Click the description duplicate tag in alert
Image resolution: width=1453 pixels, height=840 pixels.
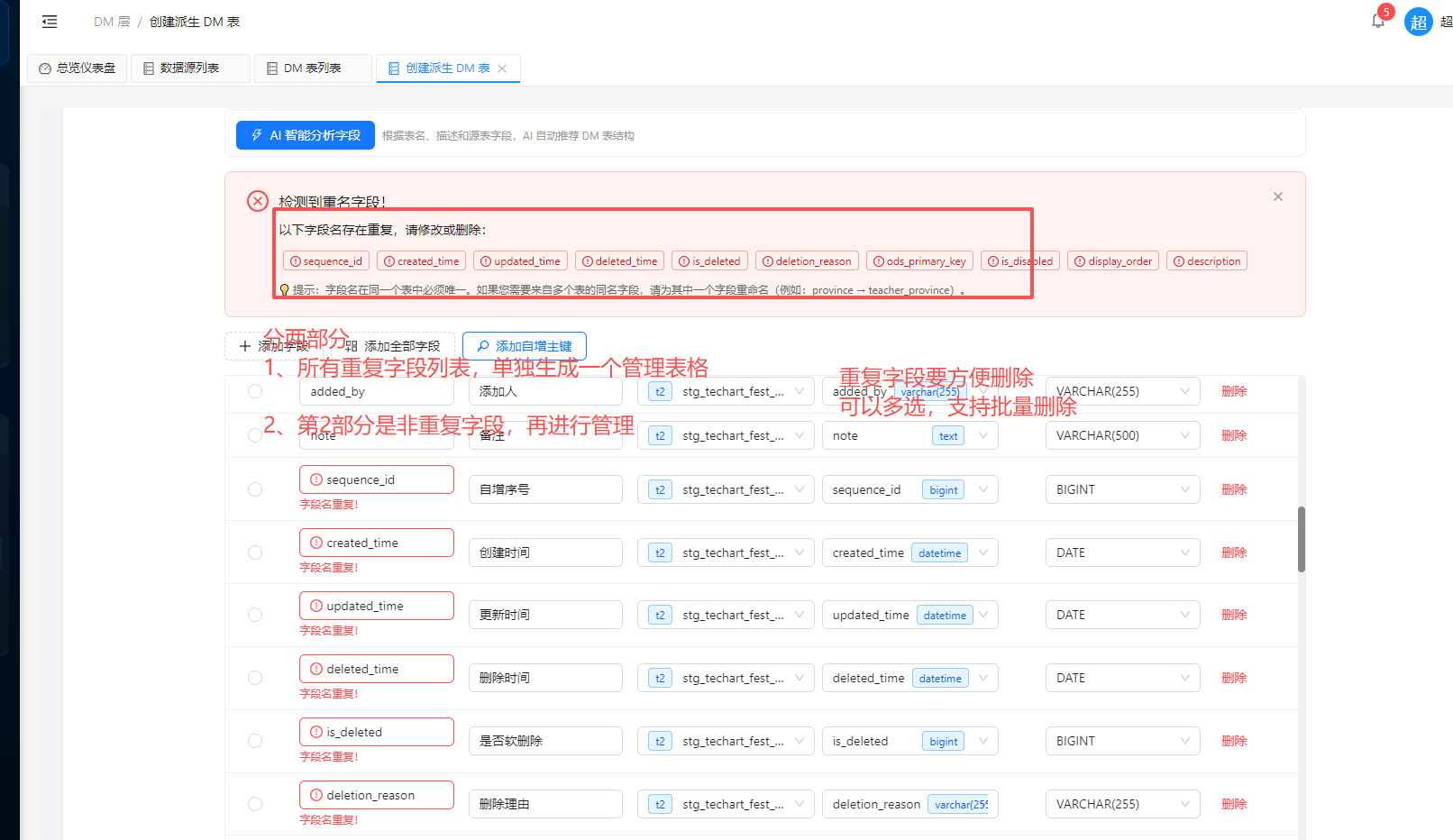pyautogui.click(x=1206, y=261)
